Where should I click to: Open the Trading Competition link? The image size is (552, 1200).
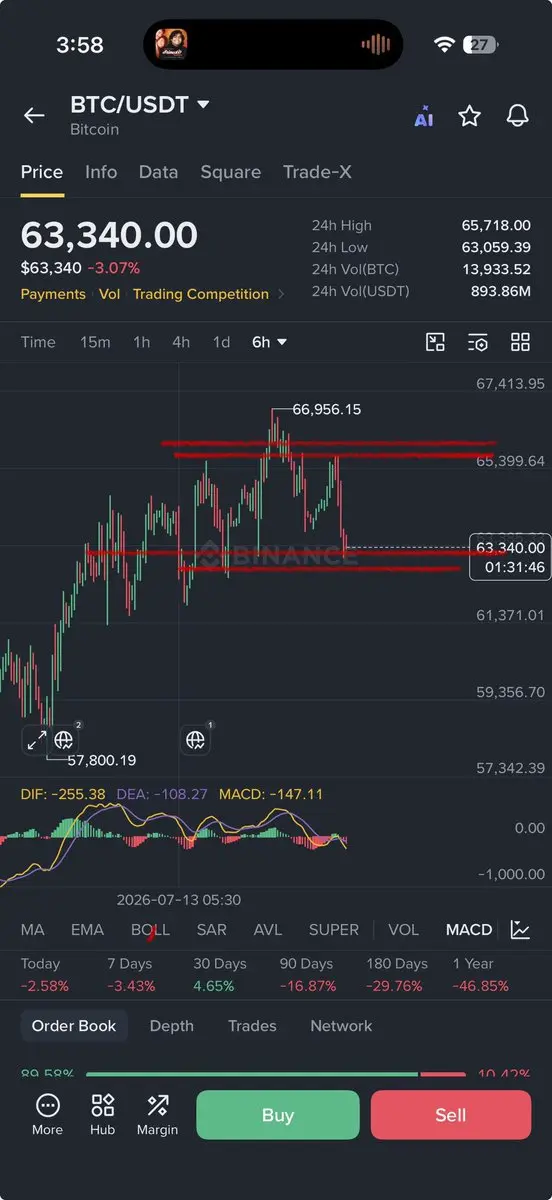[x=201, y=294]
